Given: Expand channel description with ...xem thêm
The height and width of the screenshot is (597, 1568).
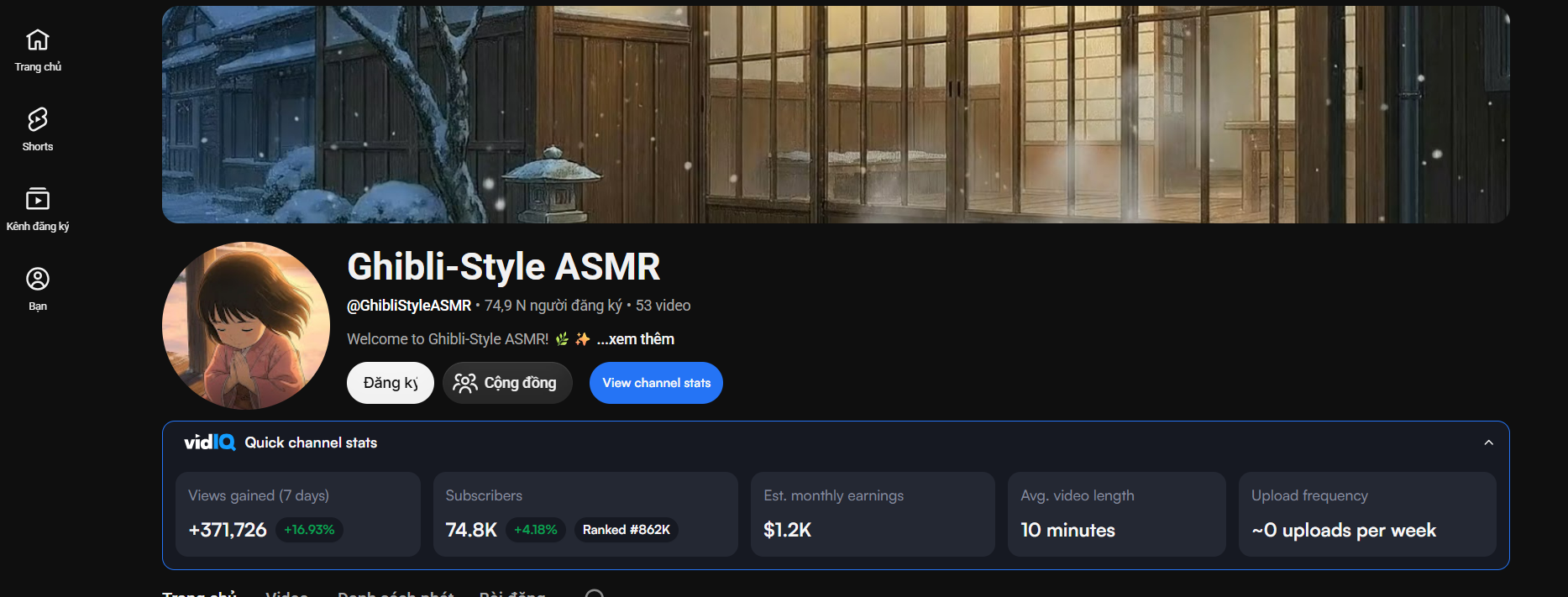Looking at the screenshot, I should [636, 339].
